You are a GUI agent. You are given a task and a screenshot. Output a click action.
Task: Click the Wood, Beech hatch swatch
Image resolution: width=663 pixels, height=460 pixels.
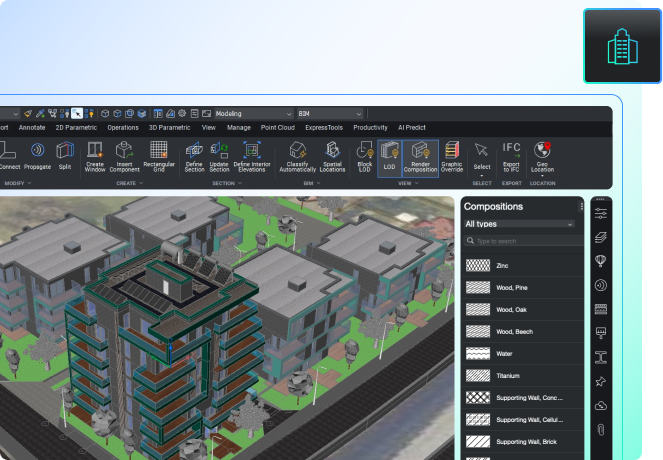(478, 331)
